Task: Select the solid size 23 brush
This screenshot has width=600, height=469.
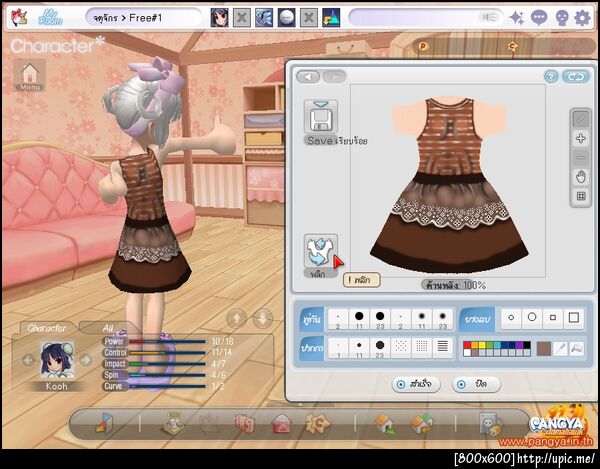Action: click(380, 319)
